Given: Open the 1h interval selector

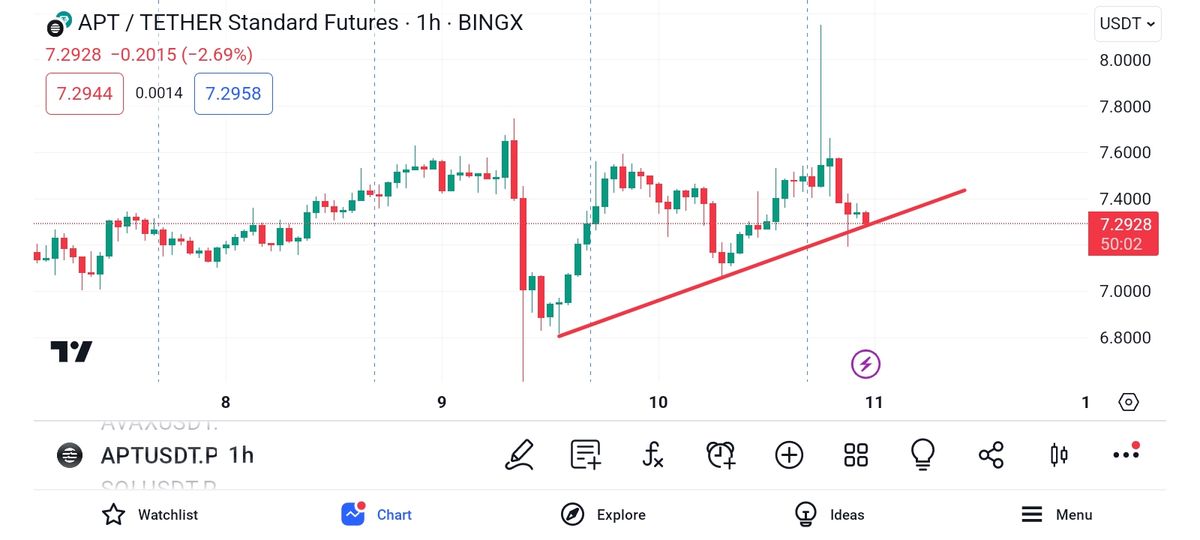Looking at the screenshot, I should point(241,456).
